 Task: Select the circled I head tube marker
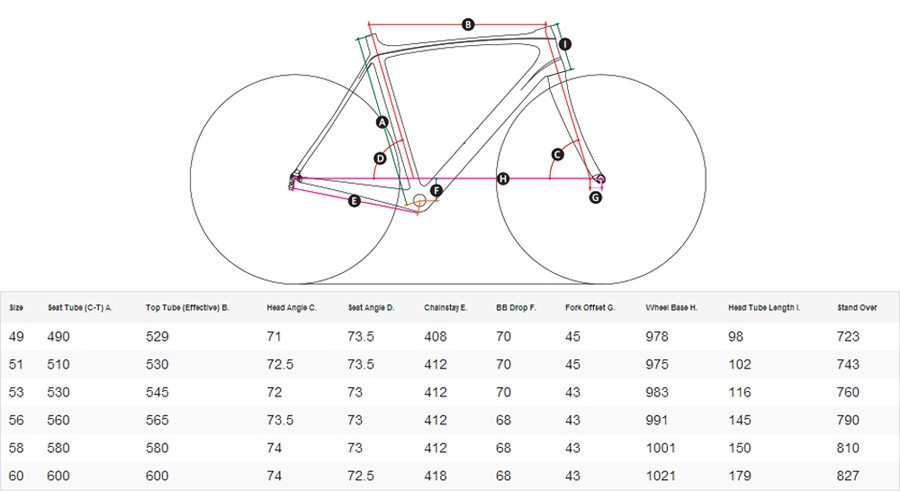(565, 44)
